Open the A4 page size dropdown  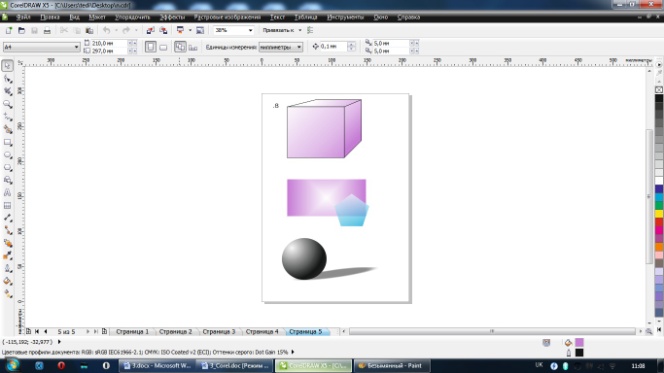(76, 47)
